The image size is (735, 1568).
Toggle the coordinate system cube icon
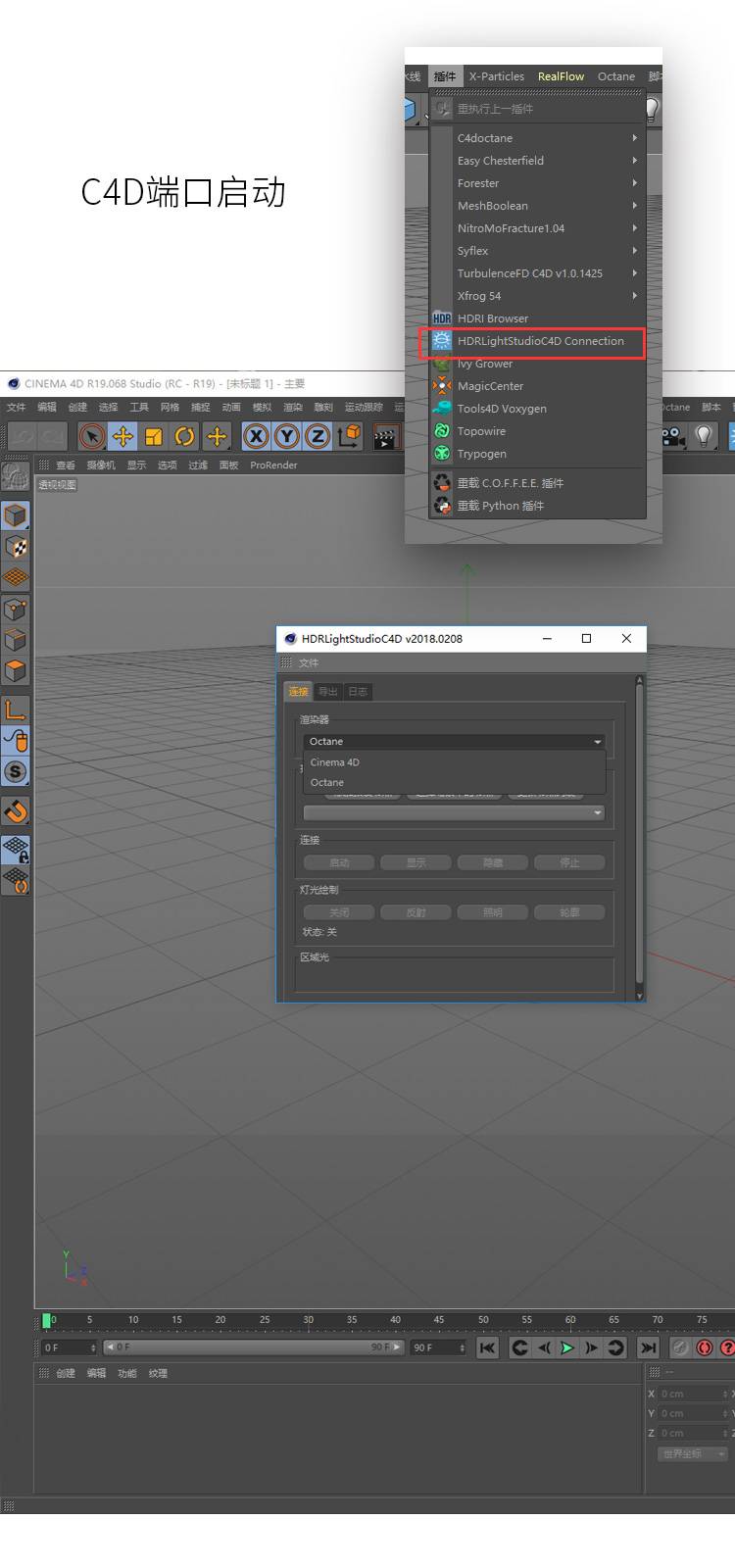pos(349,436)
